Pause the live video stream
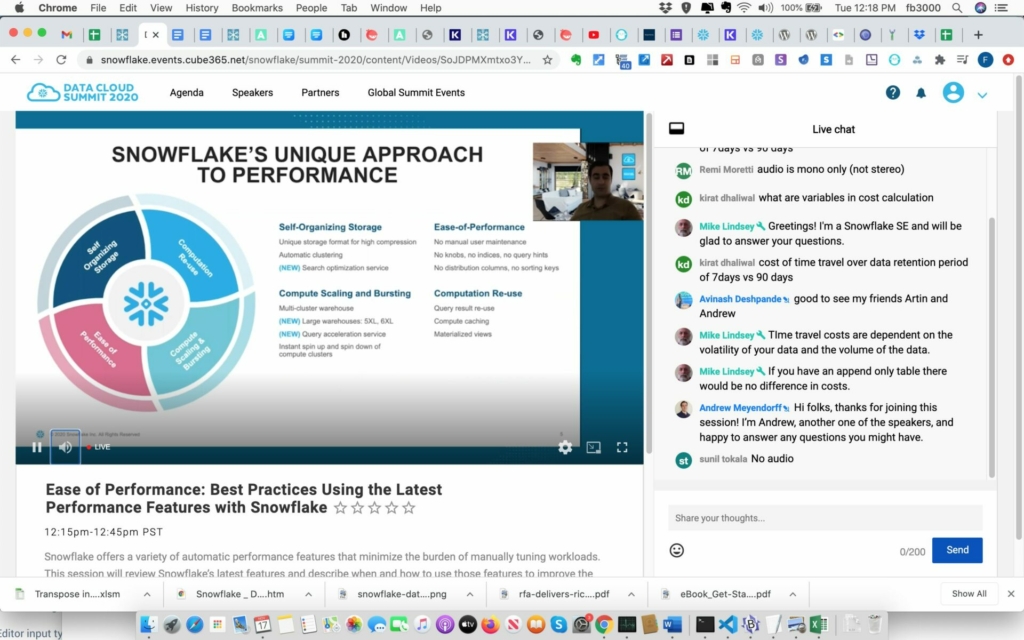The height and width of the screenshot is (640, 1024). pyautogui.click(x=37, y=447)
